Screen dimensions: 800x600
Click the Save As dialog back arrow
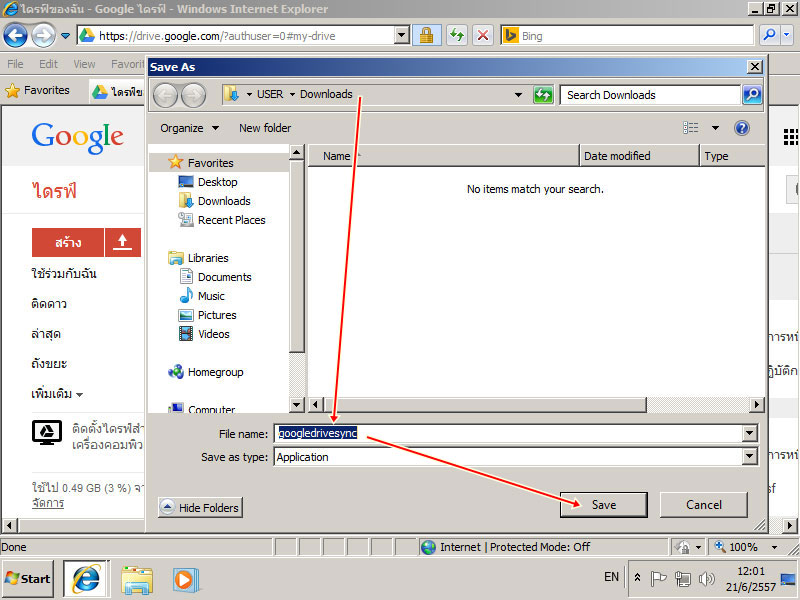(166, 95)
